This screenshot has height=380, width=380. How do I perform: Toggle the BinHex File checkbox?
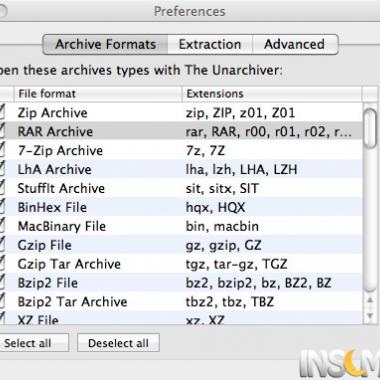(x=2, y=207)
